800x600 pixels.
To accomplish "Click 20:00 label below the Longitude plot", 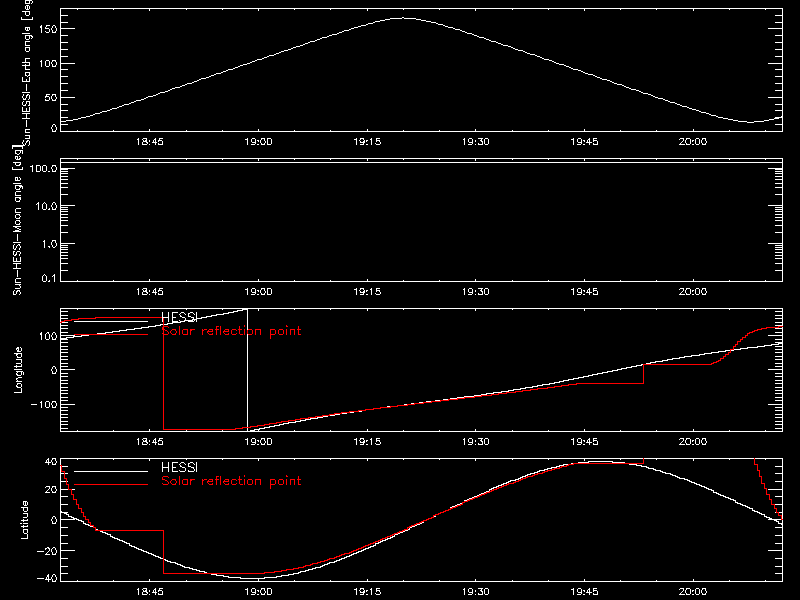I will 692,442.
